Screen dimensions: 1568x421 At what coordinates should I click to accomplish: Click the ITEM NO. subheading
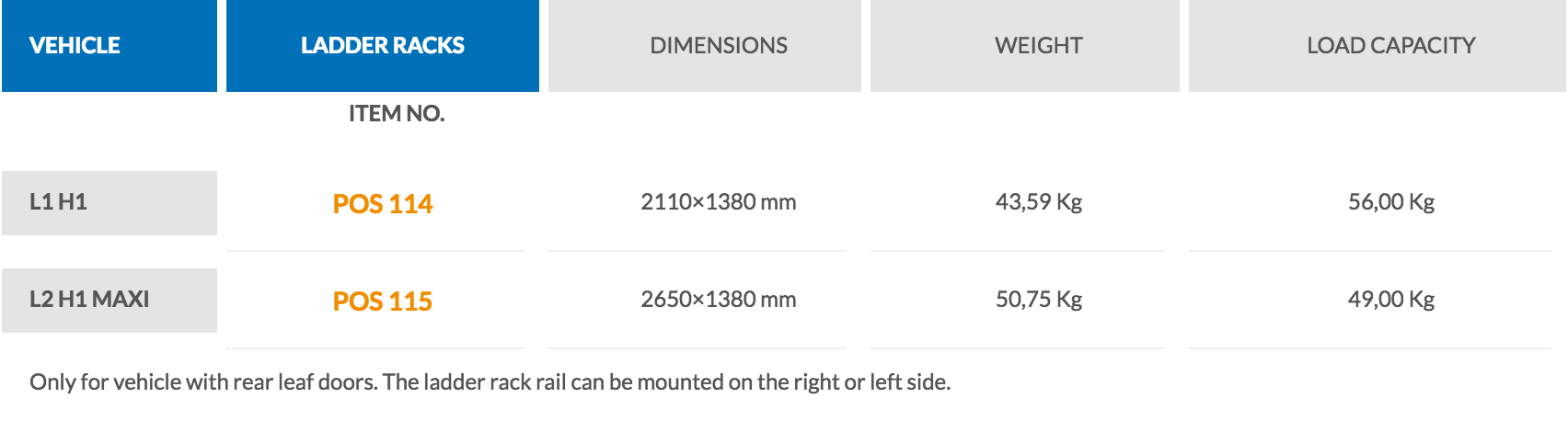point(397,113)
